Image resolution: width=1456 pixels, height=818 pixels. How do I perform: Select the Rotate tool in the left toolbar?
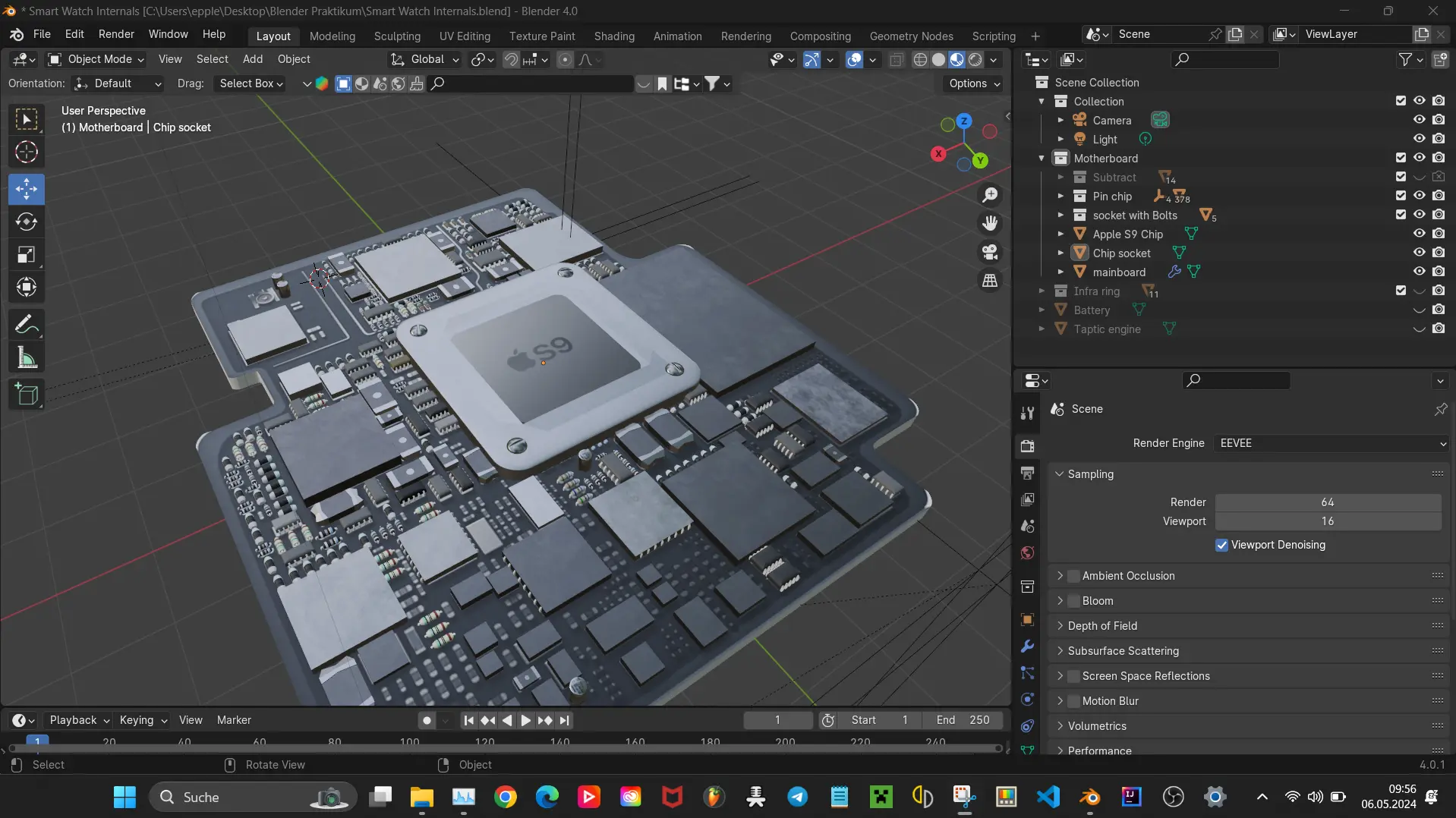(27, 222)
